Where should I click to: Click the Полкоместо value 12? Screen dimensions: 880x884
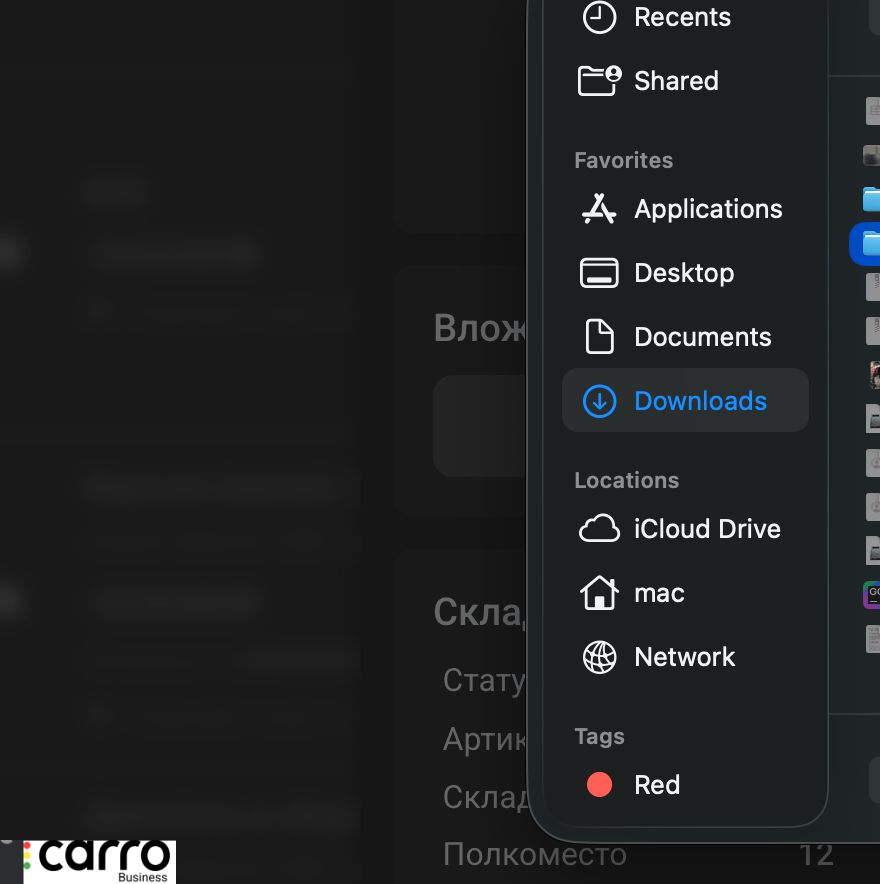(816, 855)
